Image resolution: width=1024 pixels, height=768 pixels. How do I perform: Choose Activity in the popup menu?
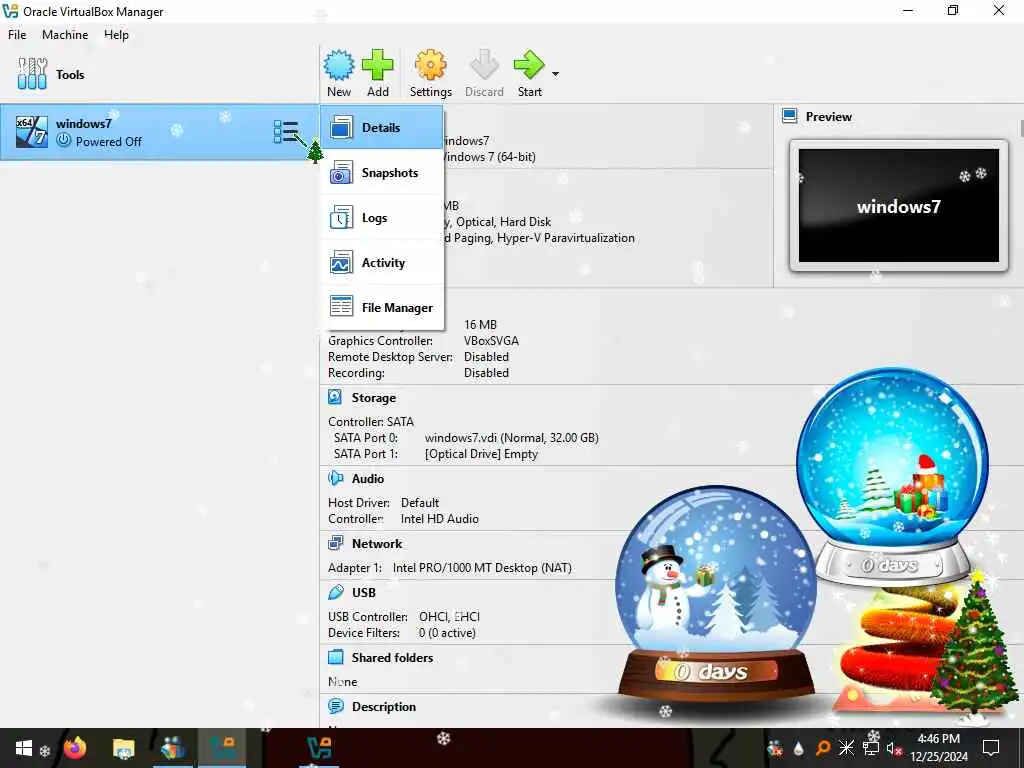(382, 263)
